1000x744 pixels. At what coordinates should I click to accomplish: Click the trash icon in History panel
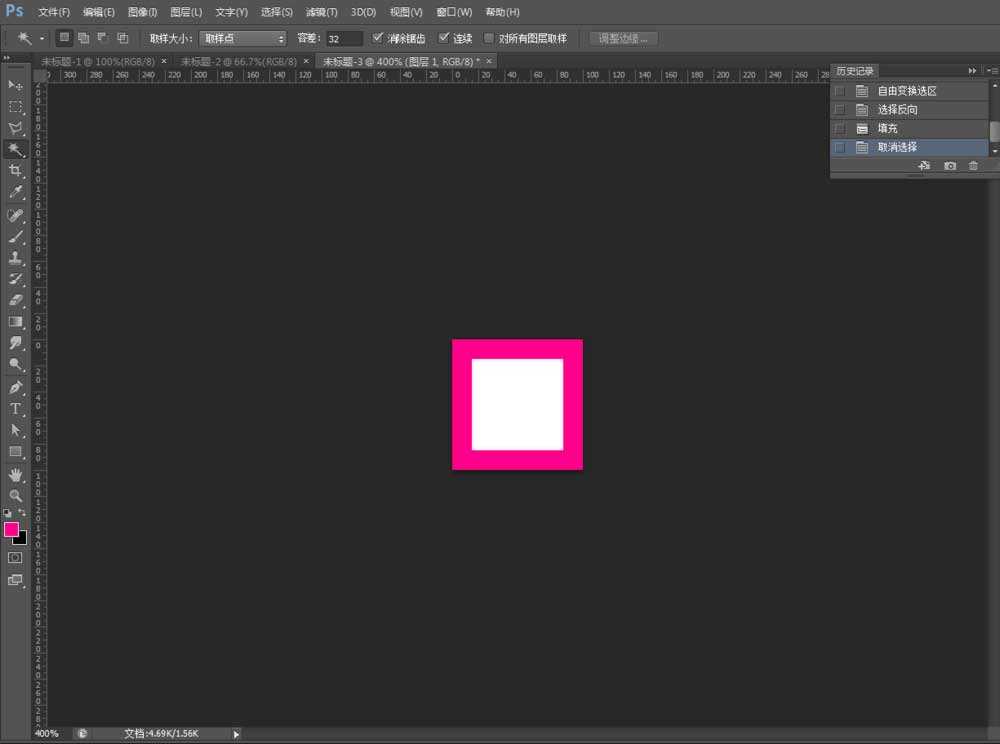coord(973,166)
